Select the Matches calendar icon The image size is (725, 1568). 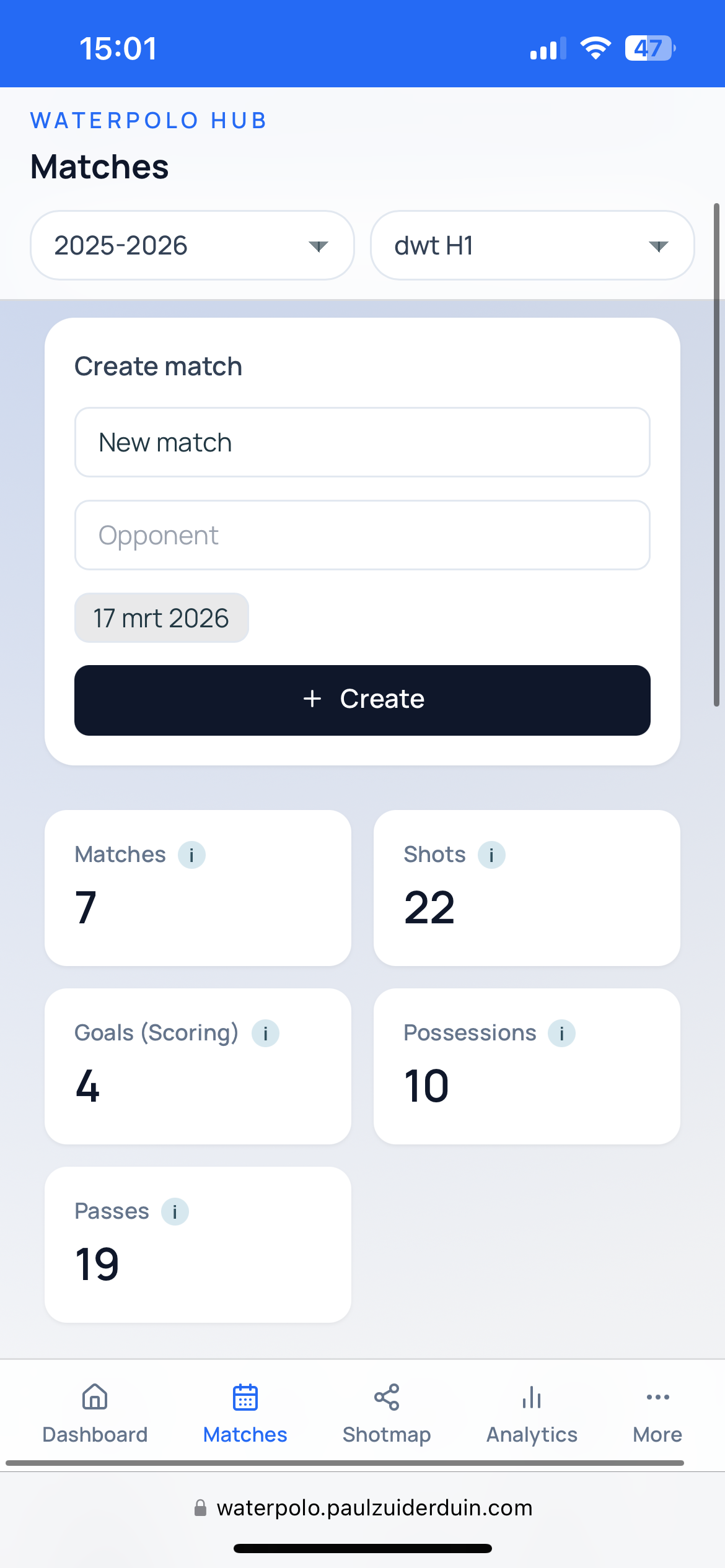click(x=245, y=1397)
